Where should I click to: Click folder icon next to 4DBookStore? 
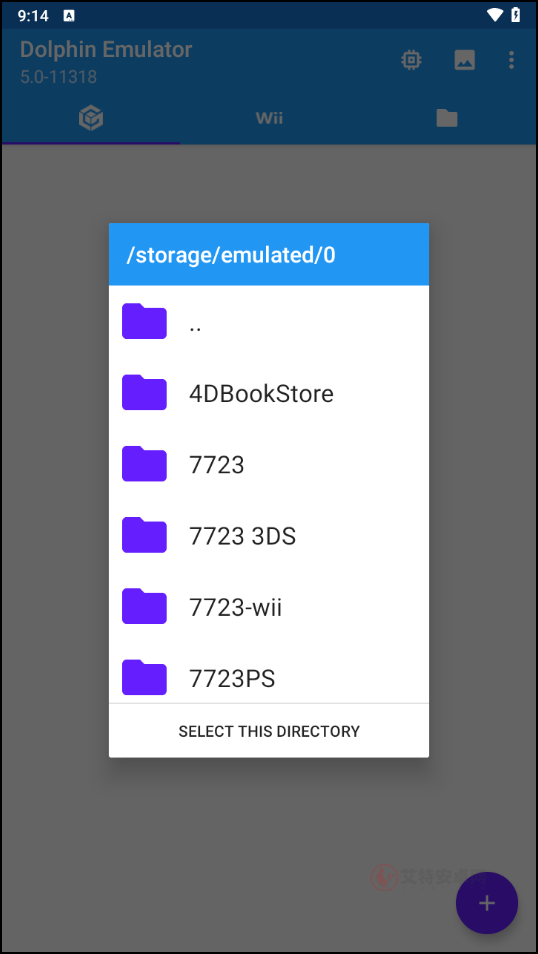tap(144, 392)
